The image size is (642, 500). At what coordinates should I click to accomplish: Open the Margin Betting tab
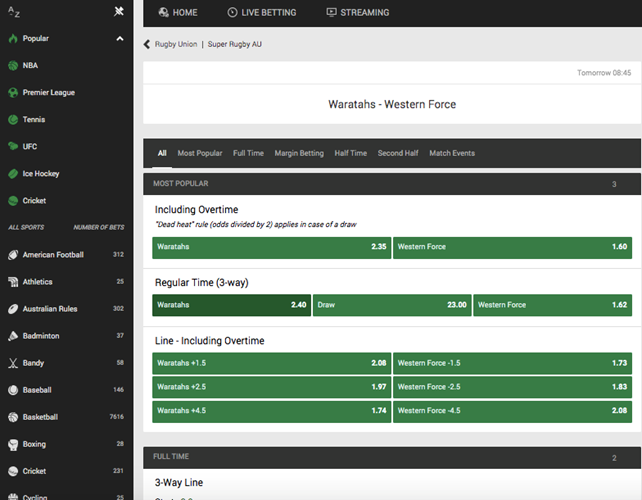tap(299, 153)
